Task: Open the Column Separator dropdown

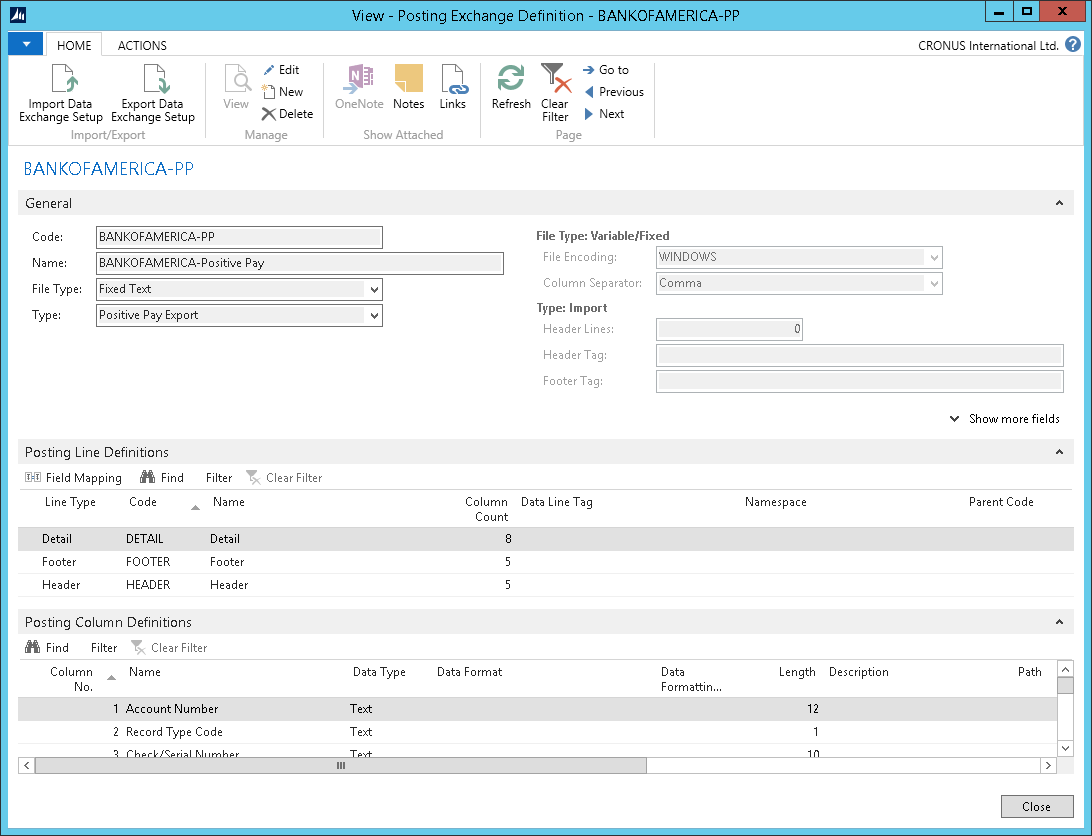Action: [x=934, y=284]
